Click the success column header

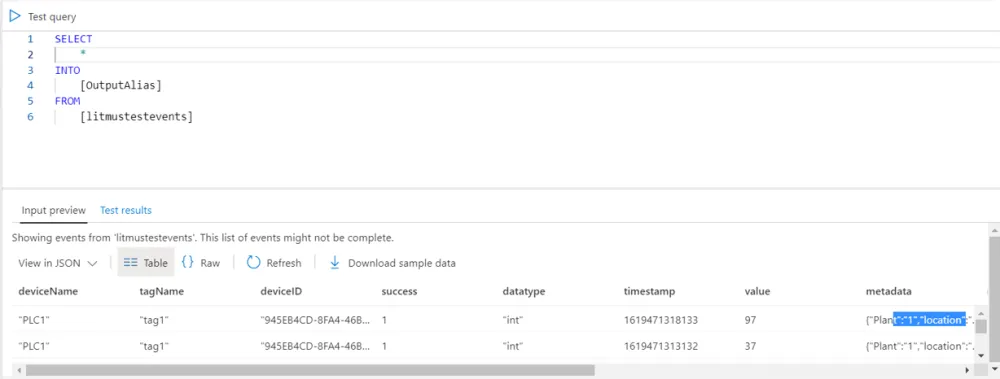tap(399, 291)
